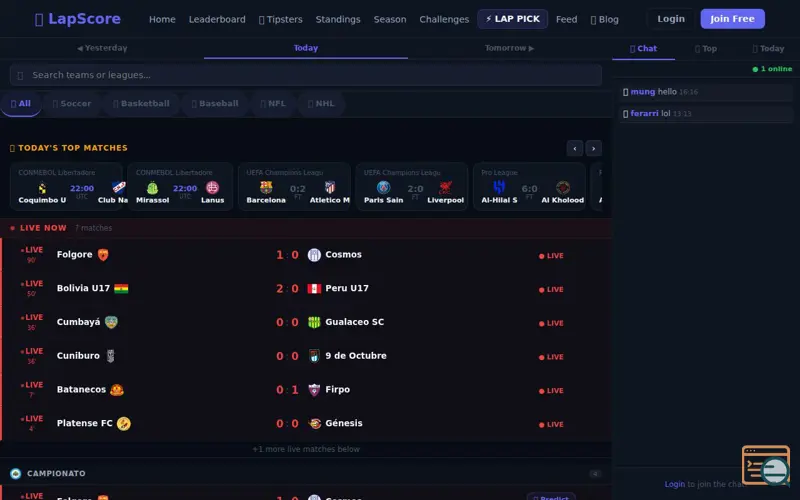Click the Gualaceo SC team badge

coord(314,322)
